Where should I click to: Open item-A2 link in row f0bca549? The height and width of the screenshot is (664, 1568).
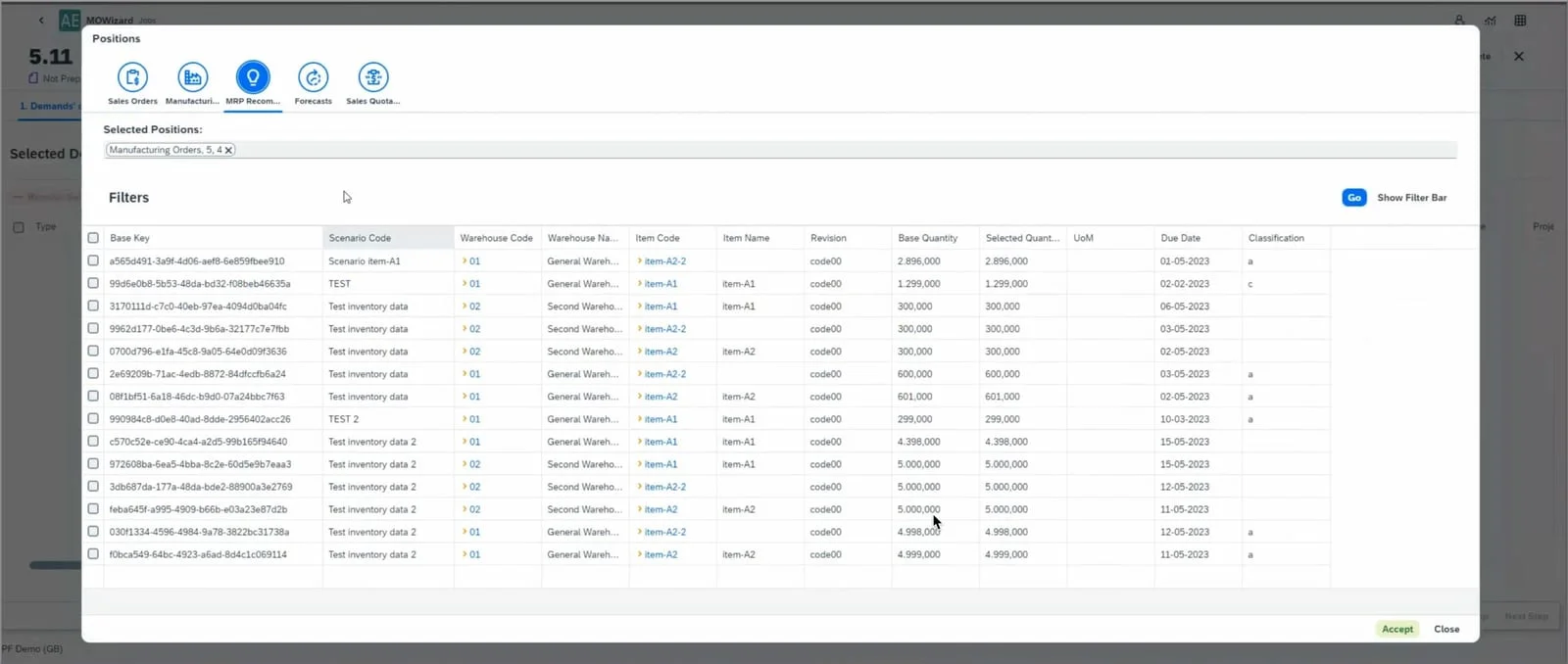pyautogui.click(x=661, y=554)
